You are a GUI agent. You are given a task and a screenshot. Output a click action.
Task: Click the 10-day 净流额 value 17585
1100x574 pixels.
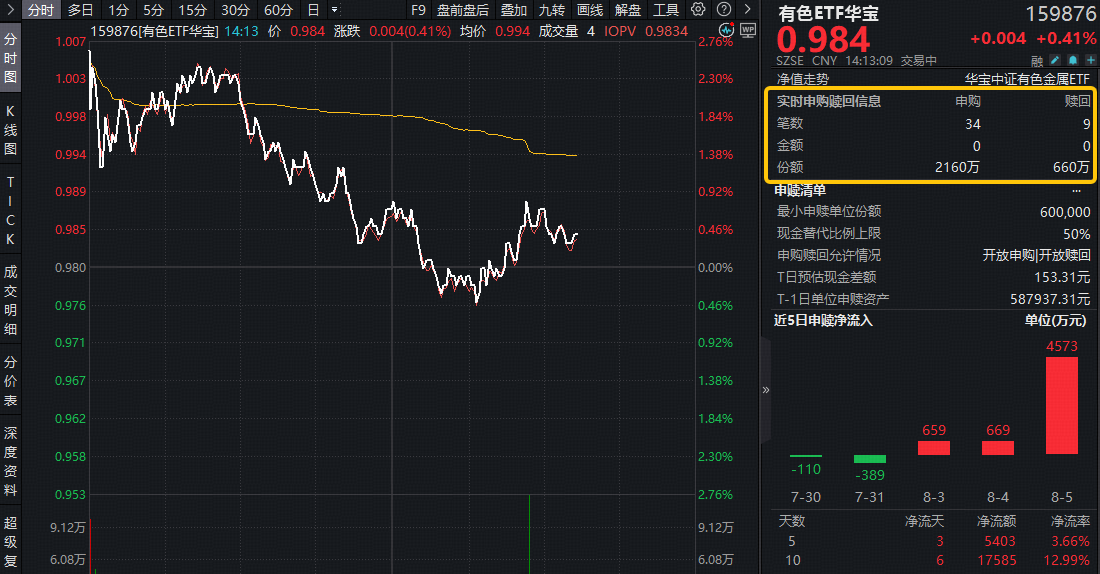tap(996, 560)
